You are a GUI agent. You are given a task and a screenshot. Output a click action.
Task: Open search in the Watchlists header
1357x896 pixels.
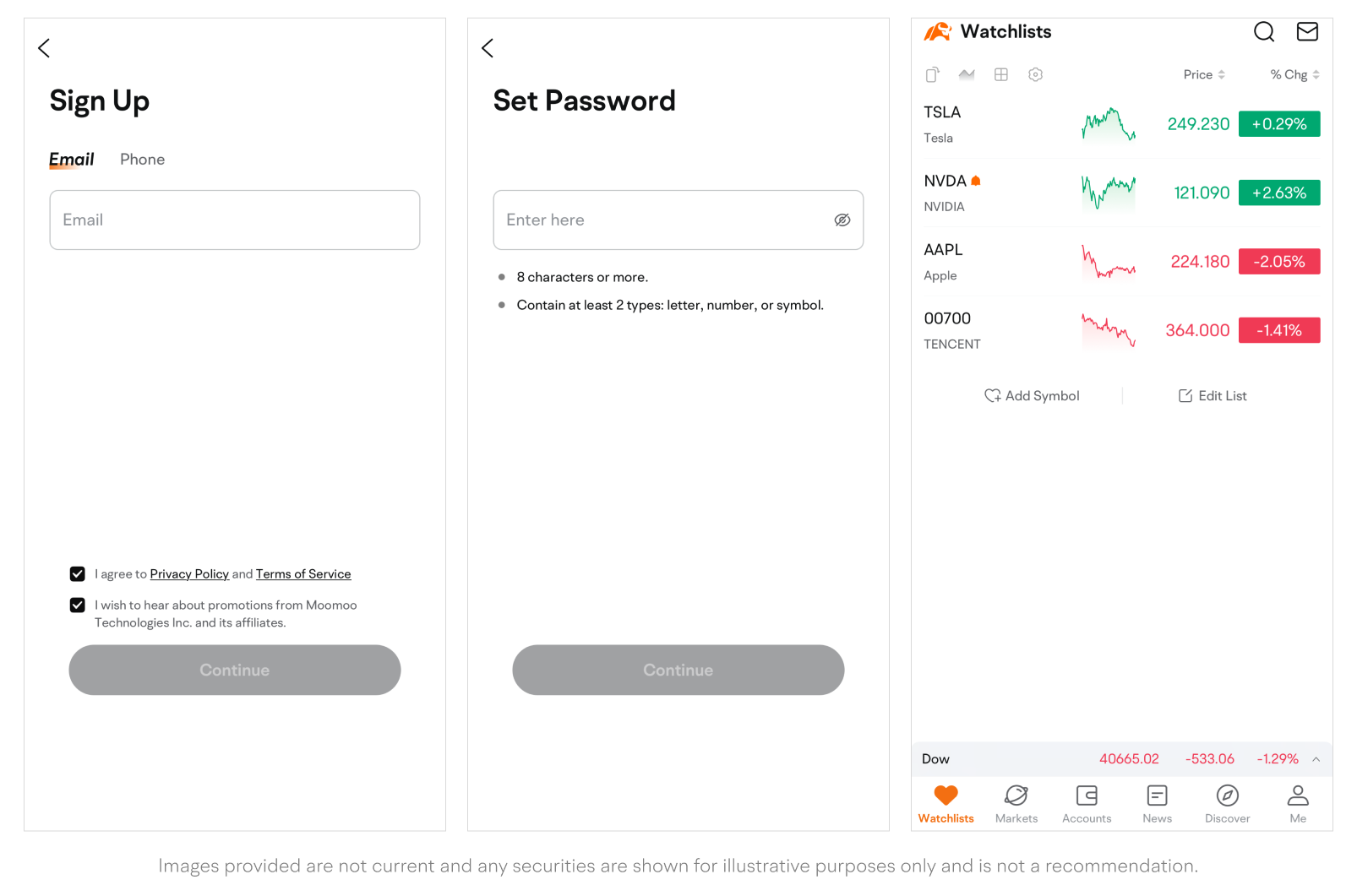tap(1263, 32)
